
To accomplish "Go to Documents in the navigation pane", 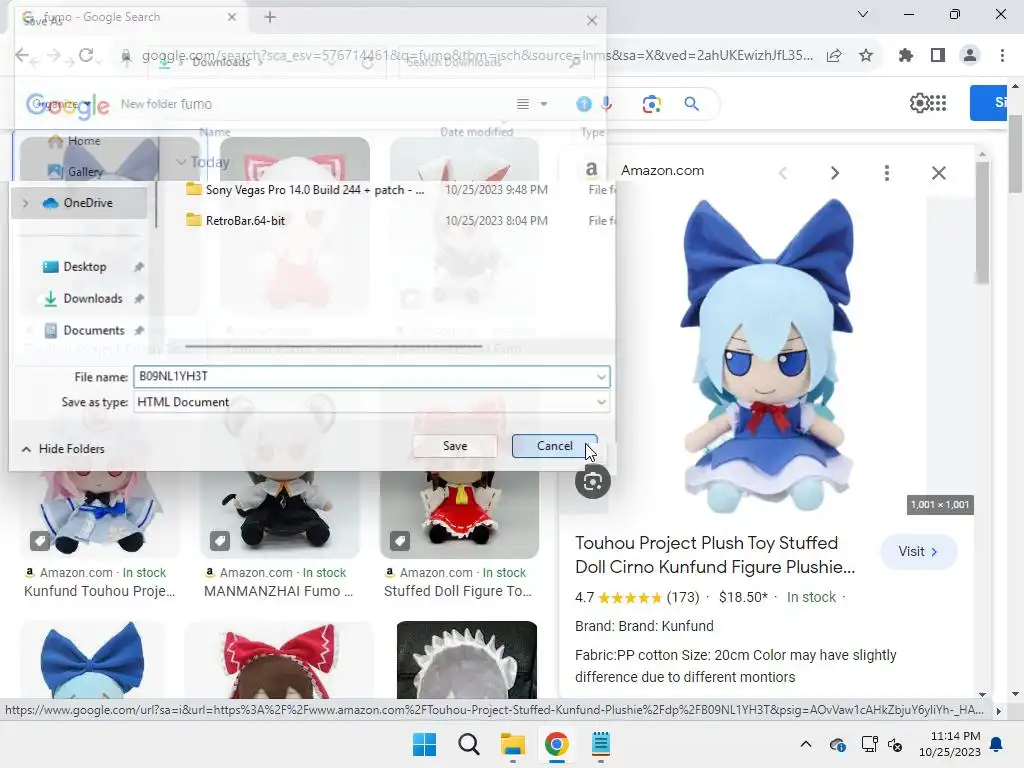I will click(x=93, y=330).
